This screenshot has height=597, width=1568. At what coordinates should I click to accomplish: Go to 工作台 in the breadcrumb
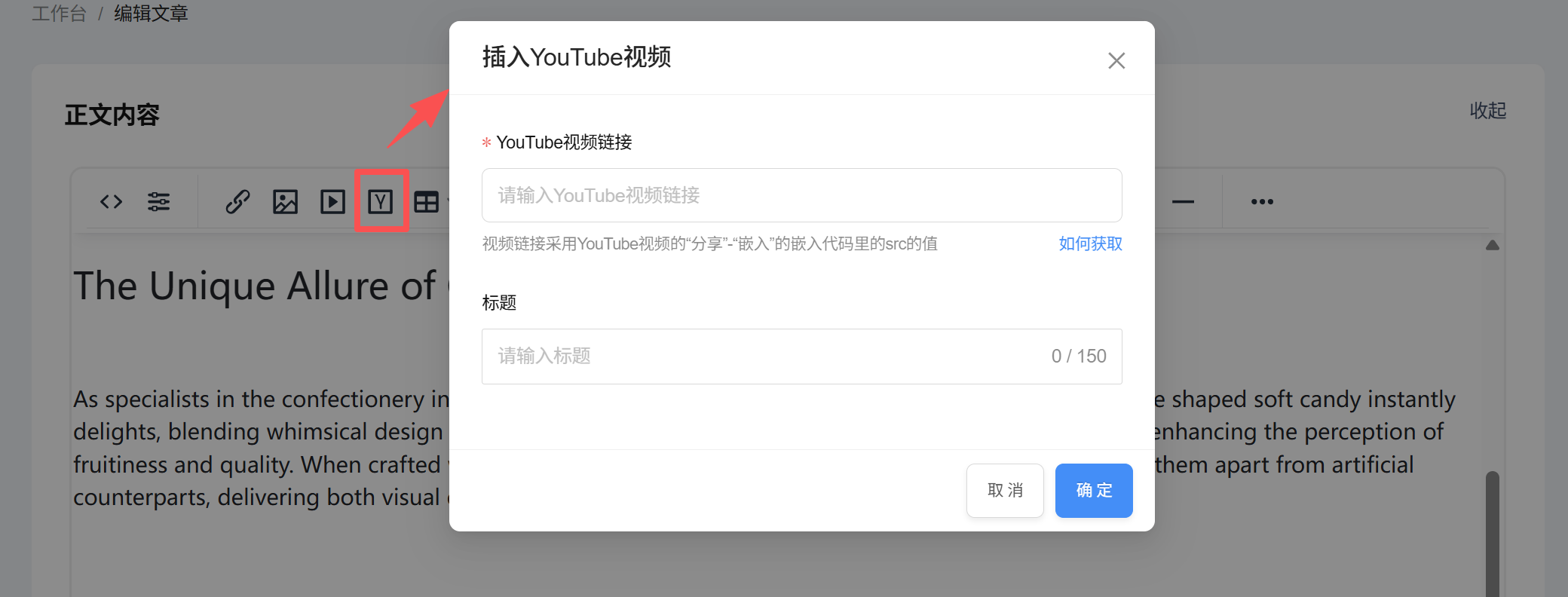pos(59,14)
